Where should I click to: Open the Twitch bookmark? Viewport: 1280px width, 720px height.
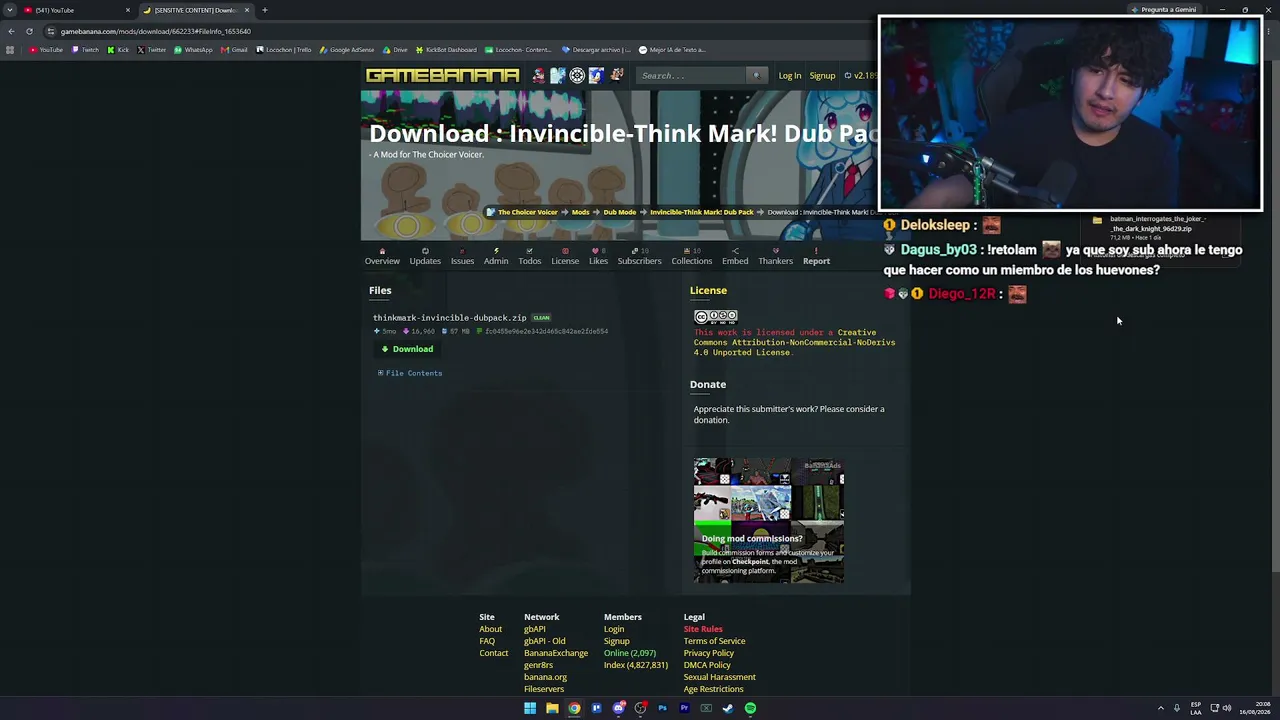[86, 50]
